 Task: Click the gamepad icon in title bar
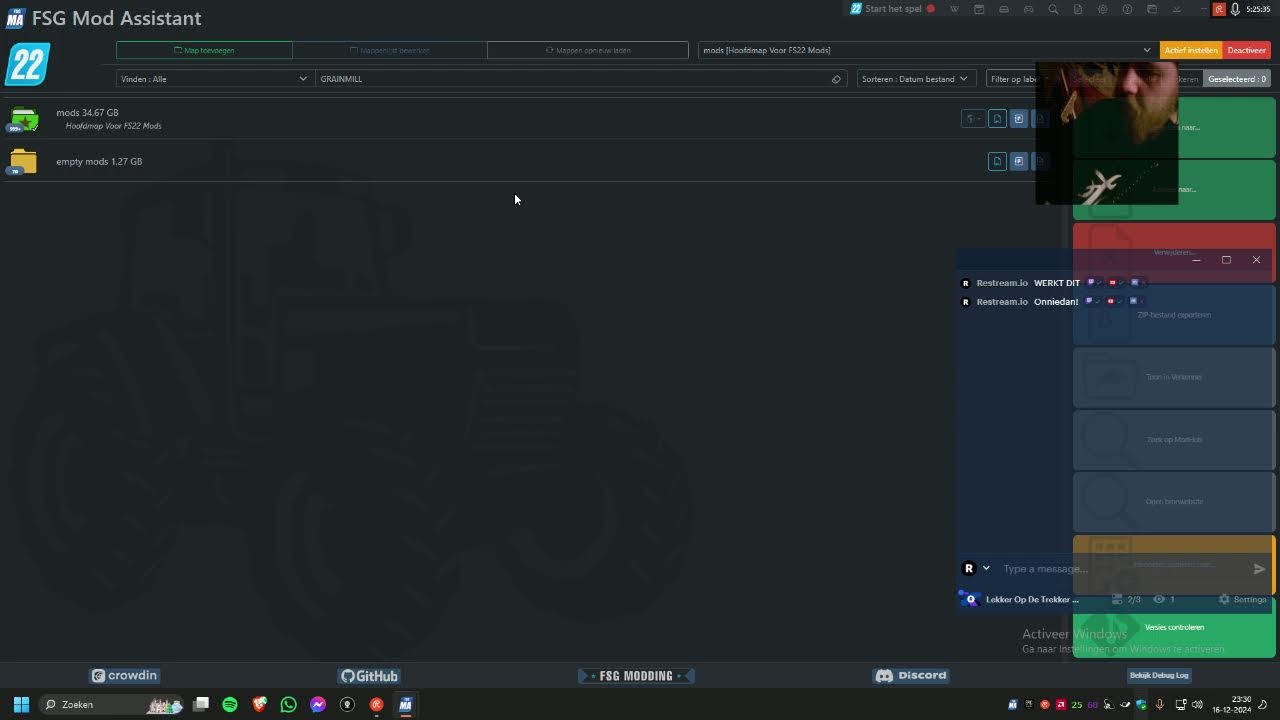1028,9
